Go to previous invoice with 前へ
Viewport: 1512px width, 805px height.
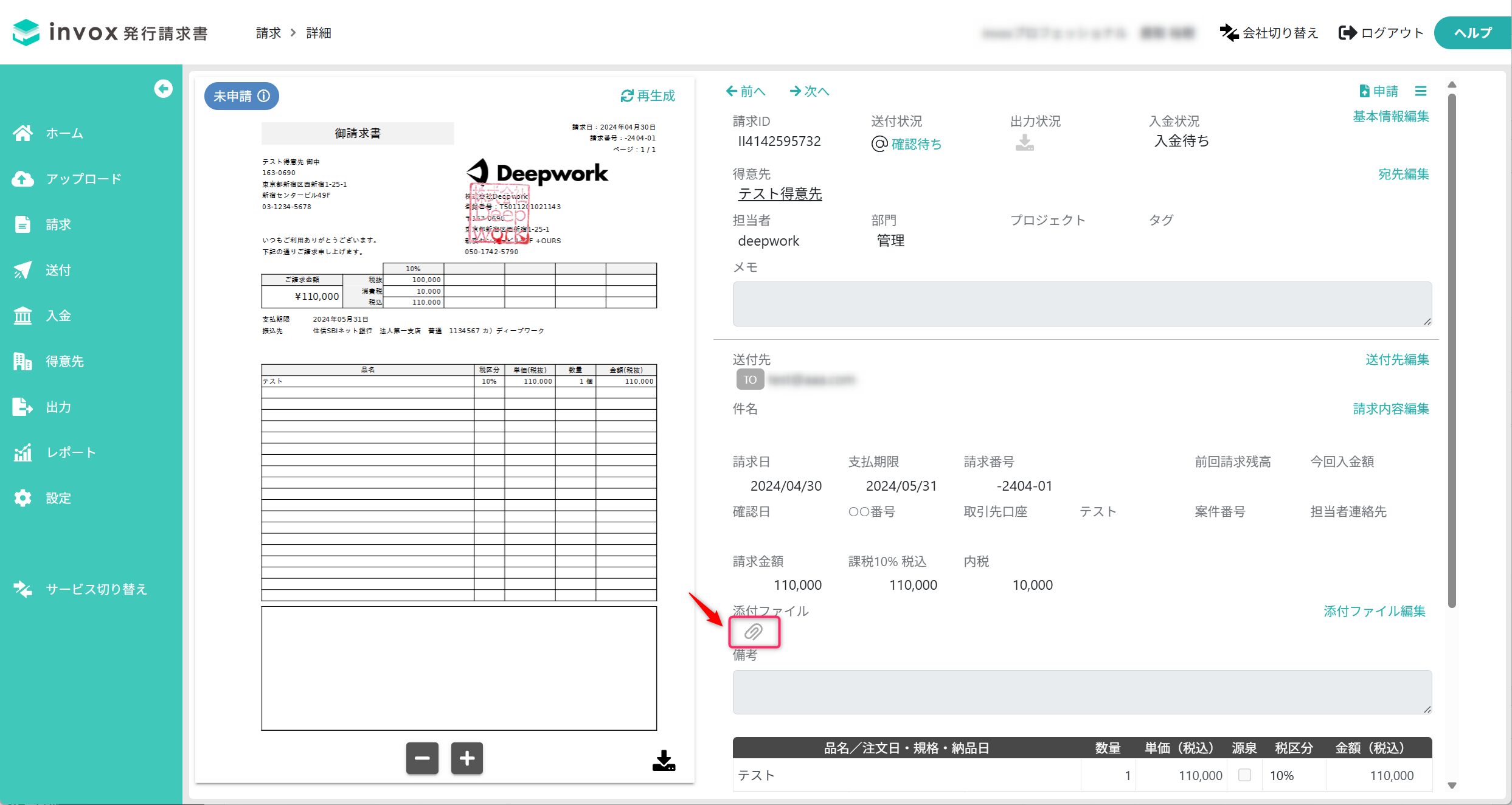[746, 91]
